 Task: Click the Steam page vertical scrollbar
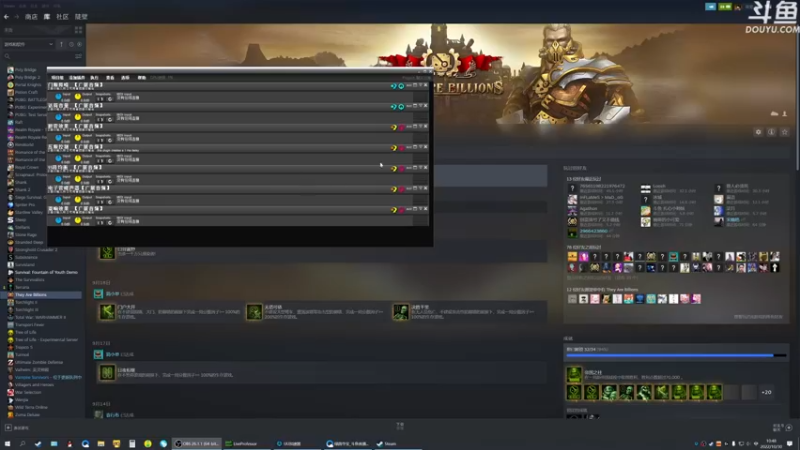pos(797,97)
